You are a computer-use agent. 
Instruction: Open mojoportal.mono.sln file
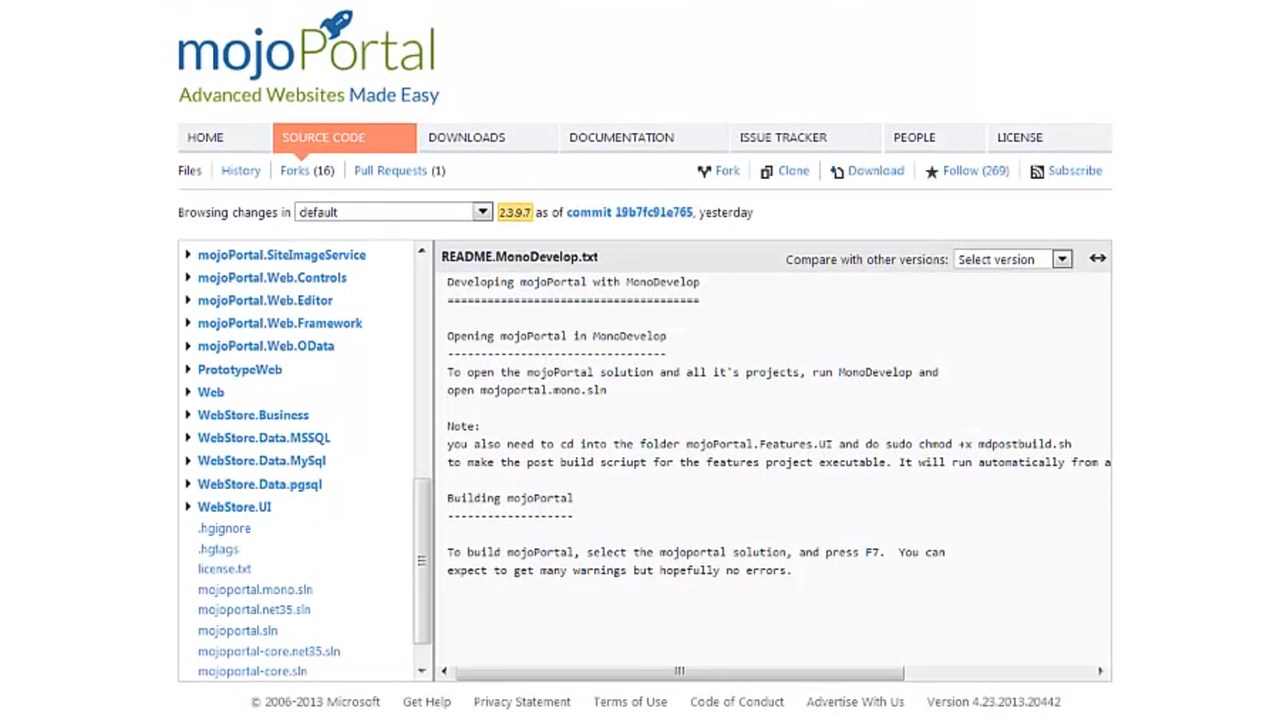255,590
